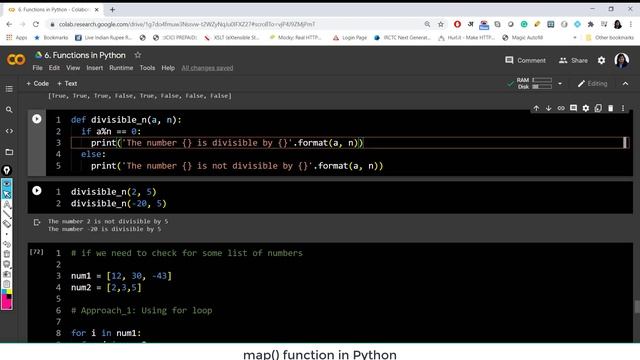Open the Files folder sidebar

pos(9,152)
